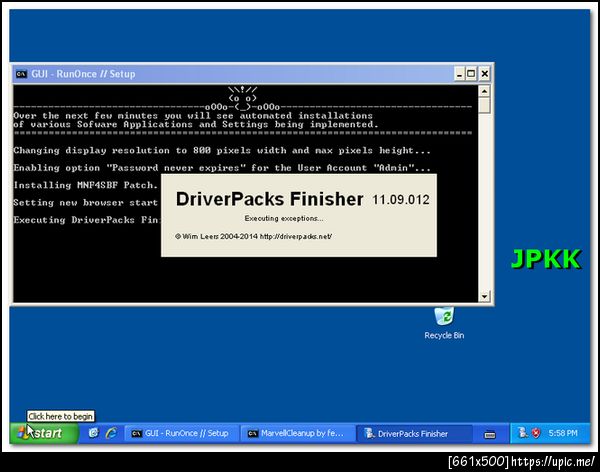Switch to MarvellCleanup taskbar button

(297, 433)
